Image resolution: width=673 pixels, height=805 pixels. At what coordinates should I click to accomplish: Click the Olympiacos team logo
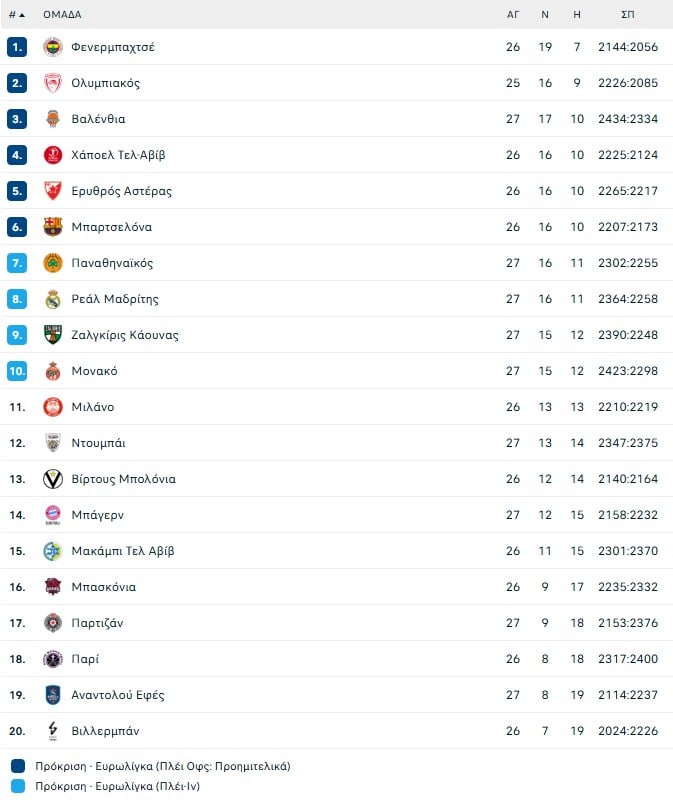click(x=53, y=83)
